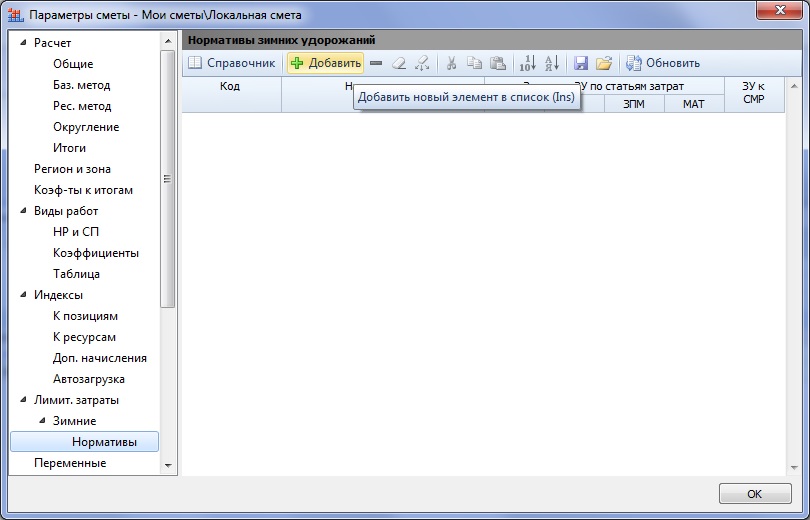Viewport: 810px width, 520px height.
Task: Click the floppy disk save icon
Action: point(581,63)
